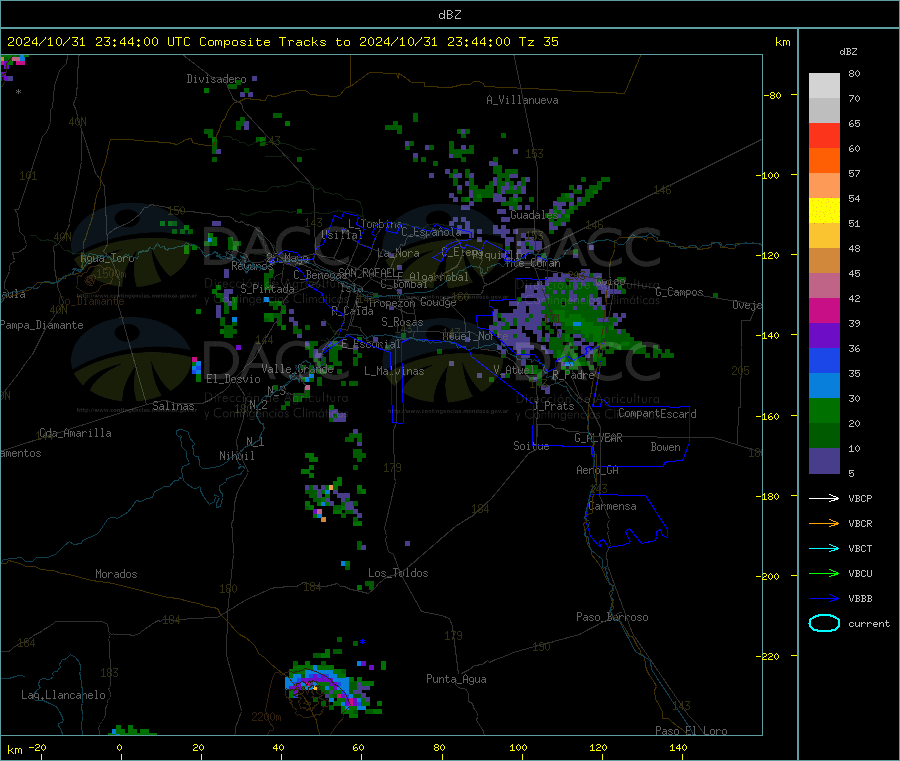The image size is (900, 761).
Task: Click the -80 km vertical axis tick label
Action: coord(772,95)
